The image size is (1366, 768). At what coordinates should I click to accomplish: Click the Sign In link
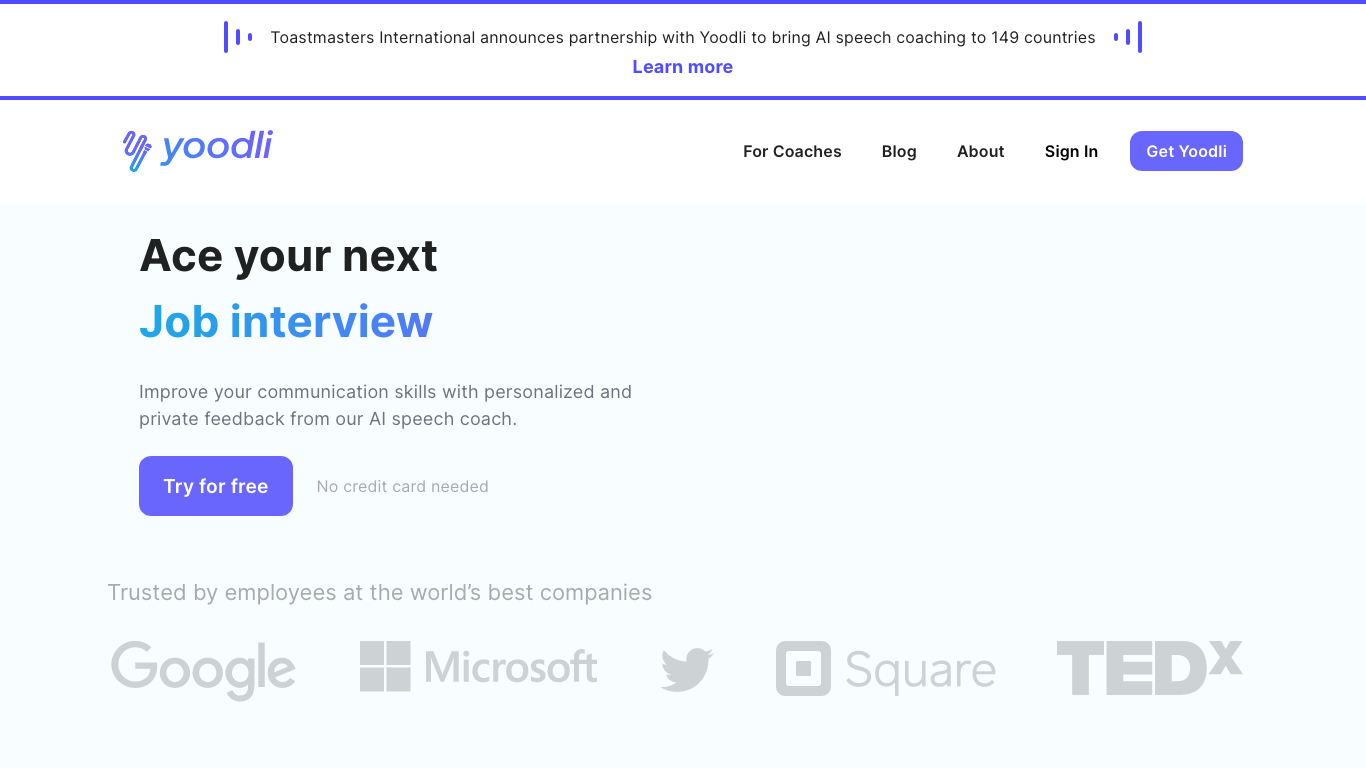[x=1071, y=151]
